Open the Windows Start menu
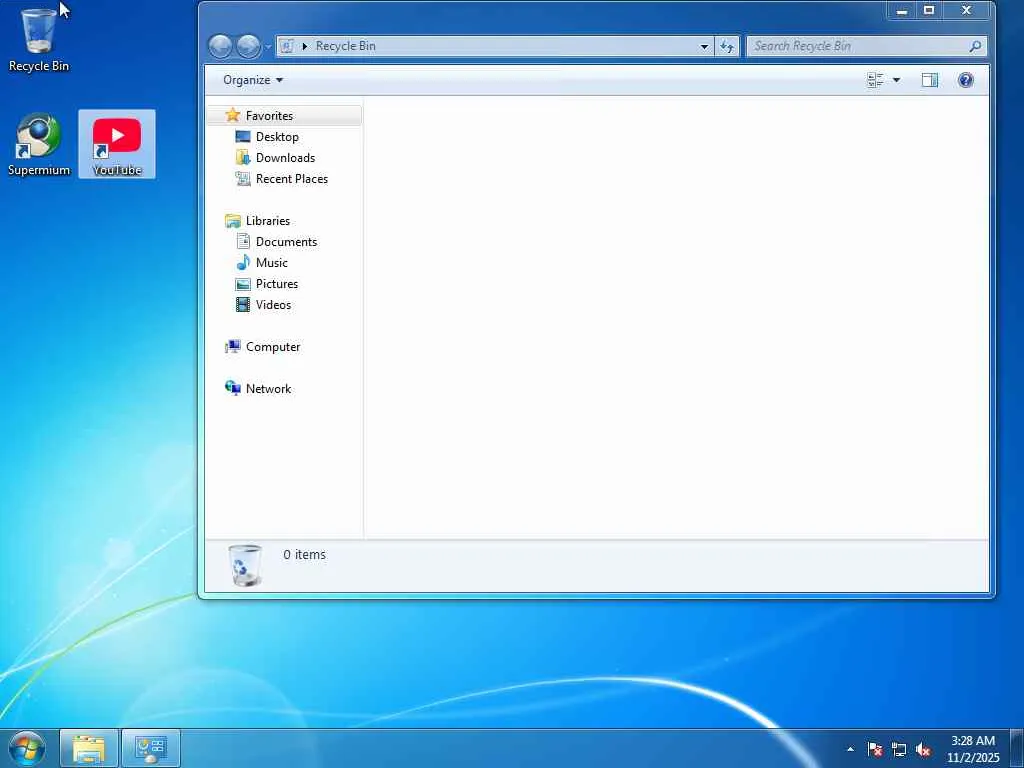This screenshot has height=768, width=1024. (27, 749)
